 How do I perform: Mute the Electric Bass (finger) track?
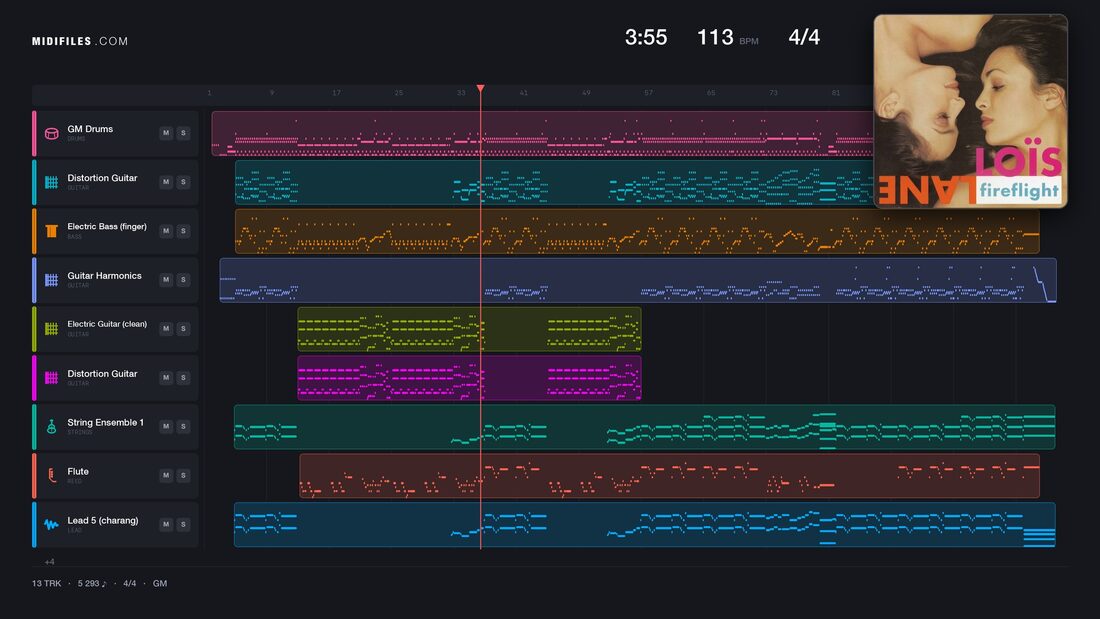pyautogui.click(x=166, y=231)
